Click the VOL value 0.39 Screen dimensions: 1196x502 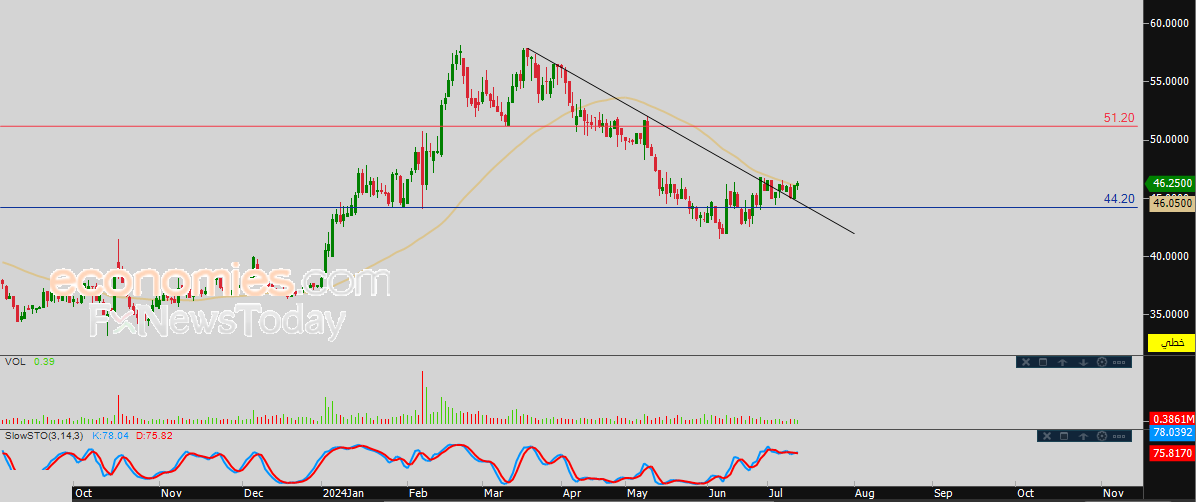tap(44, 362)
